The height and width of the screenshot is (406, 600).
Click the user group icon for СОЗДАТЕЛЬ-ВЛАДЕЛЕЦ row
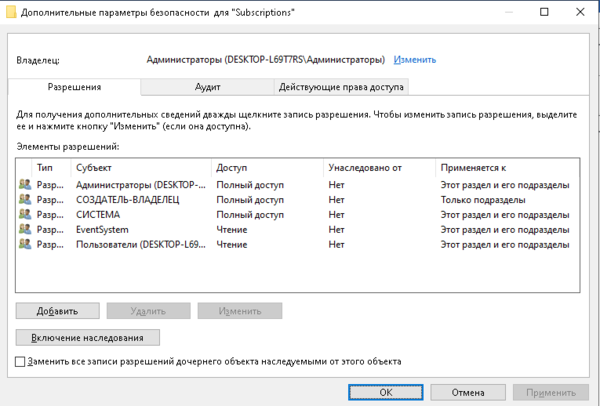[x=25, y=200]
